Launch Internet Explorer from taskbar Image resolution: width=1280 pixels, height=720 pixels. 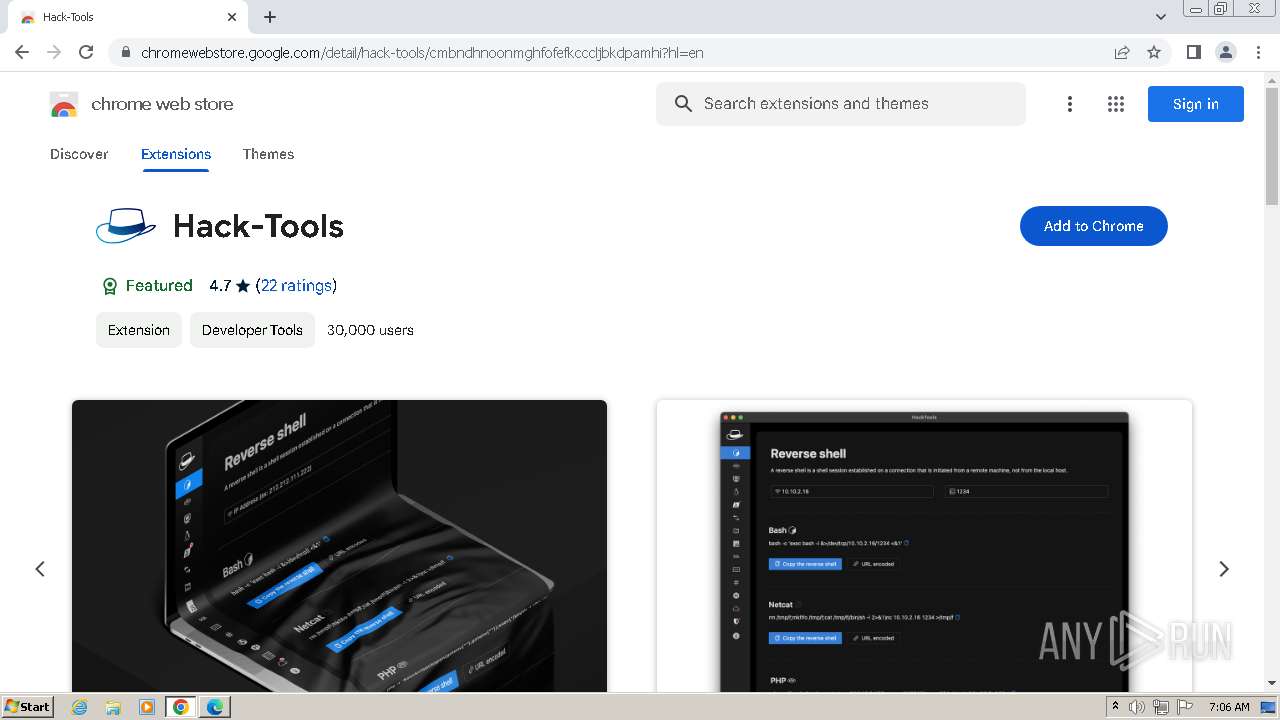pos(79,707)
